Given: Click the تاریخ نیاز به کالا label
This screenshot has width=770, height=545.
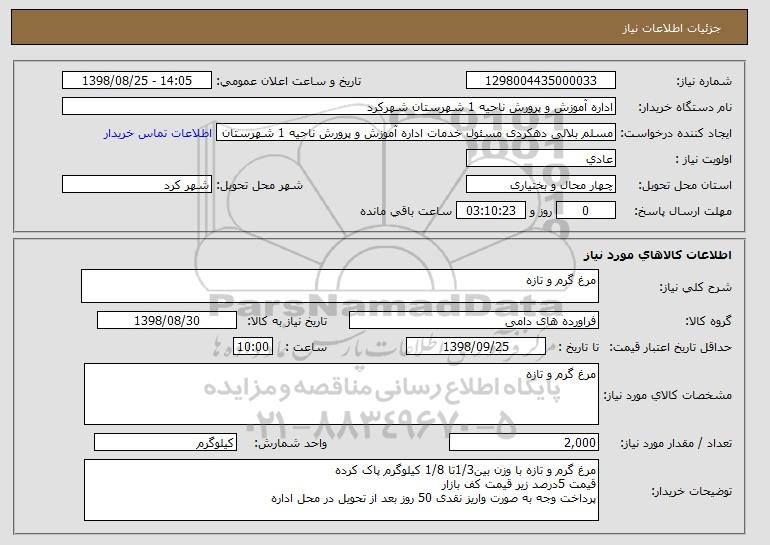Looking at the screenshot, I should point(287,321).
